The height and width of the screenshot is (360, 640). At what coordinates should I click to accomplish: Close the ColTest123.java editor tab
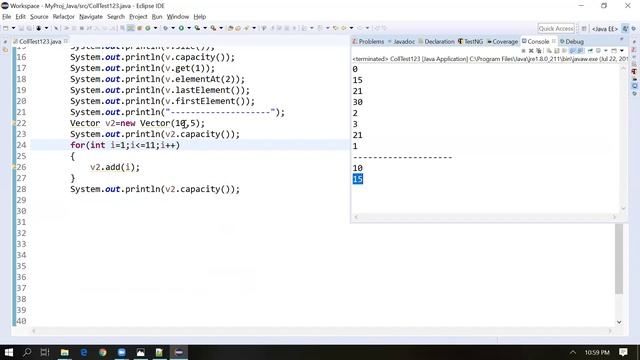(66, 41)
